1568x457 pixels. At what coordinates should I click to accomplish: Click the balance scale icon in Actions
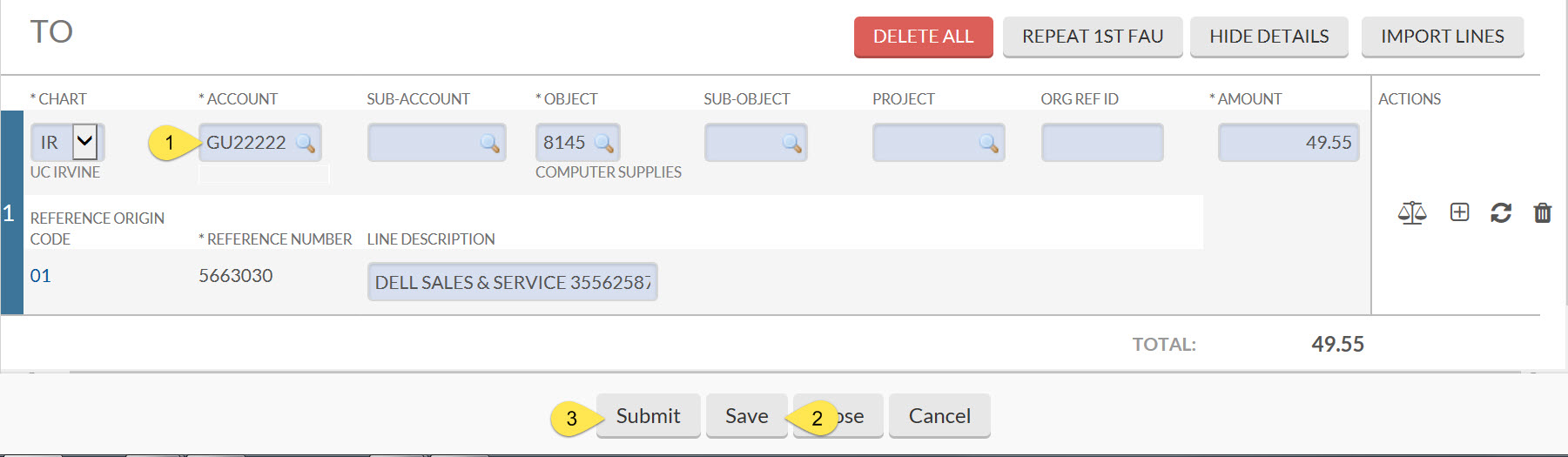(x=1411, y=212)
